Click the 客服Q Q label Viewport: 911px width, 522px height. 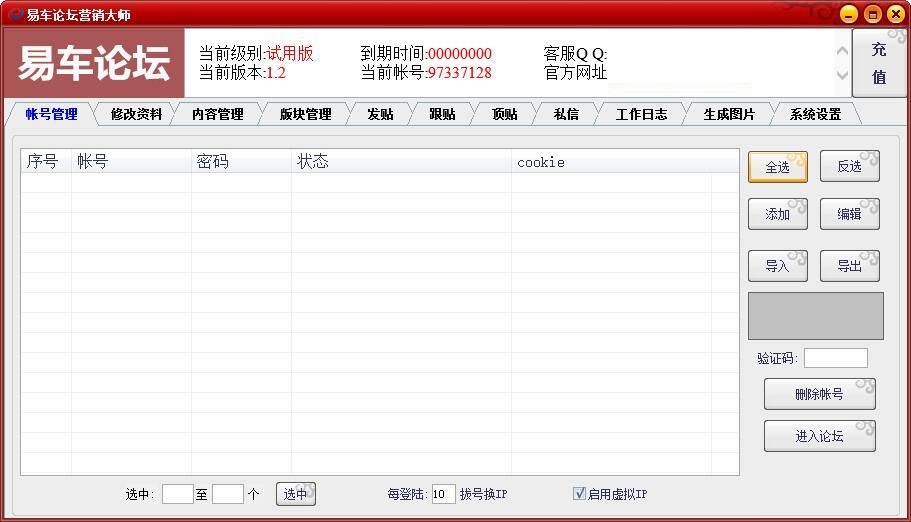coord(575,53)
